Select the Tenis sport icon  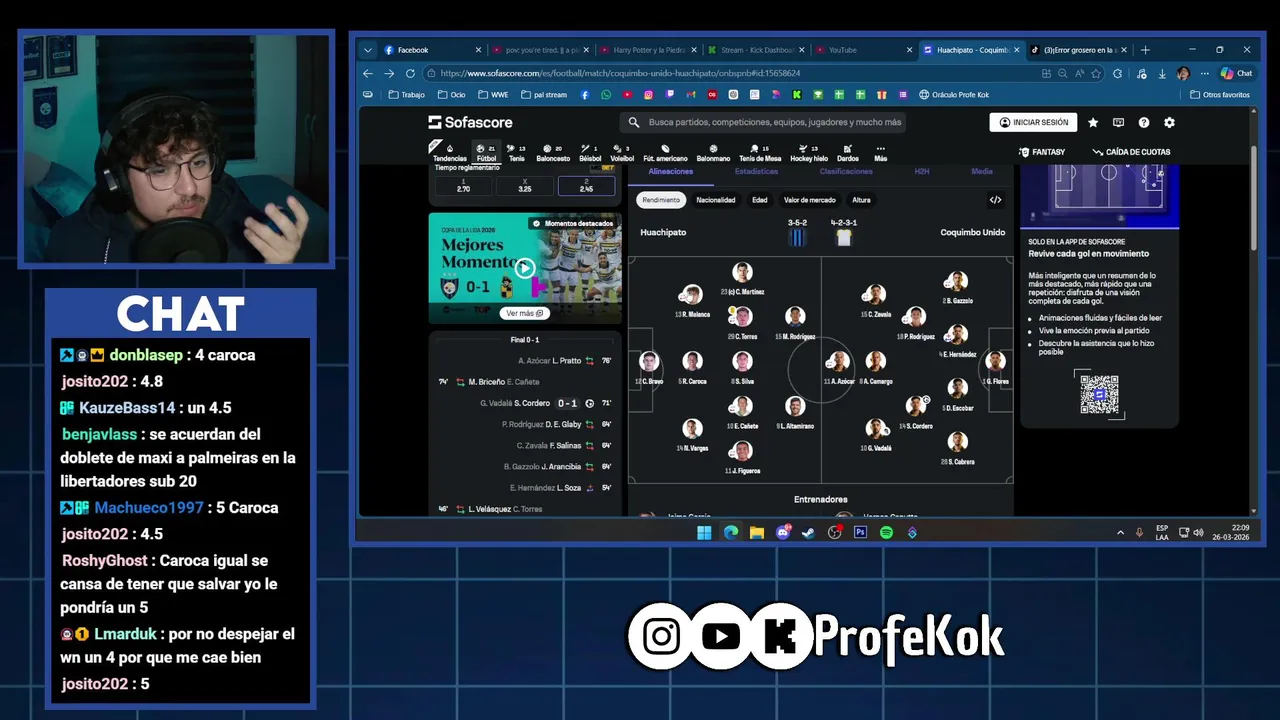(x=516, y=153)
